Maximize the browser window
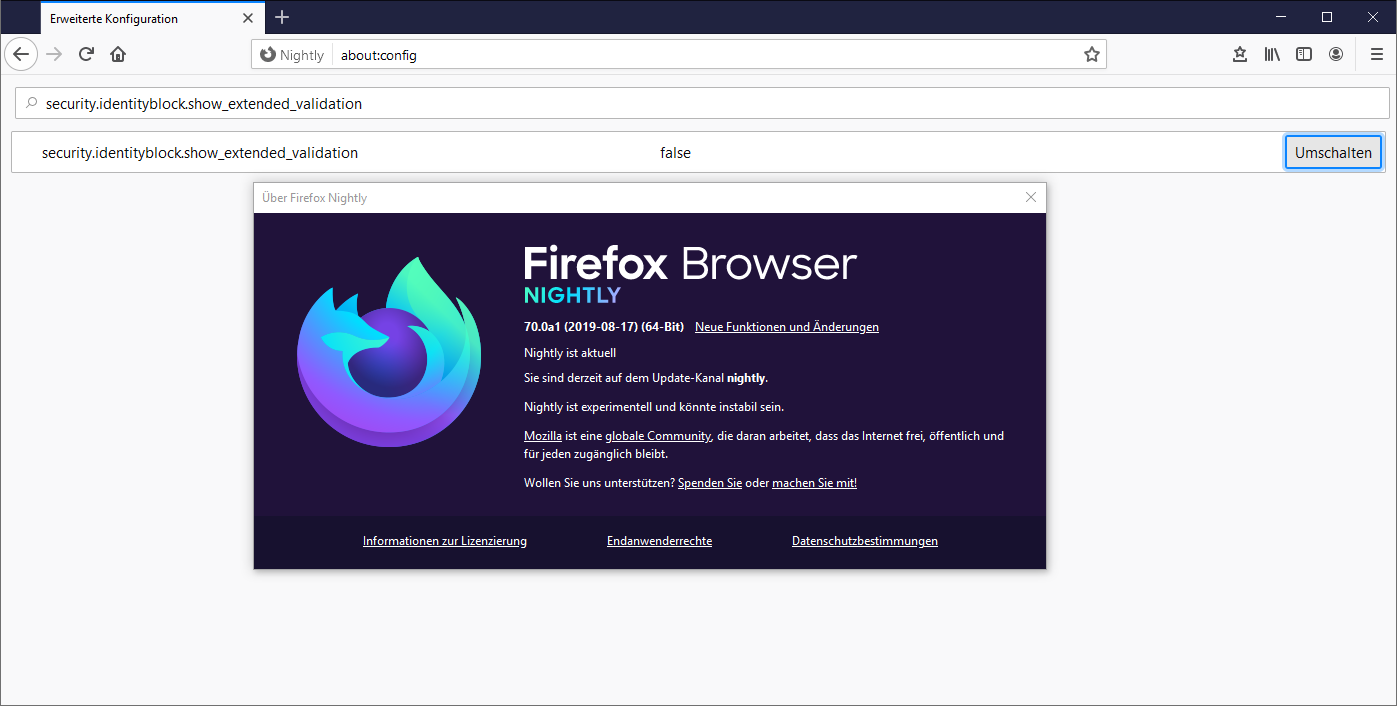 click(x=1327, y=17)
